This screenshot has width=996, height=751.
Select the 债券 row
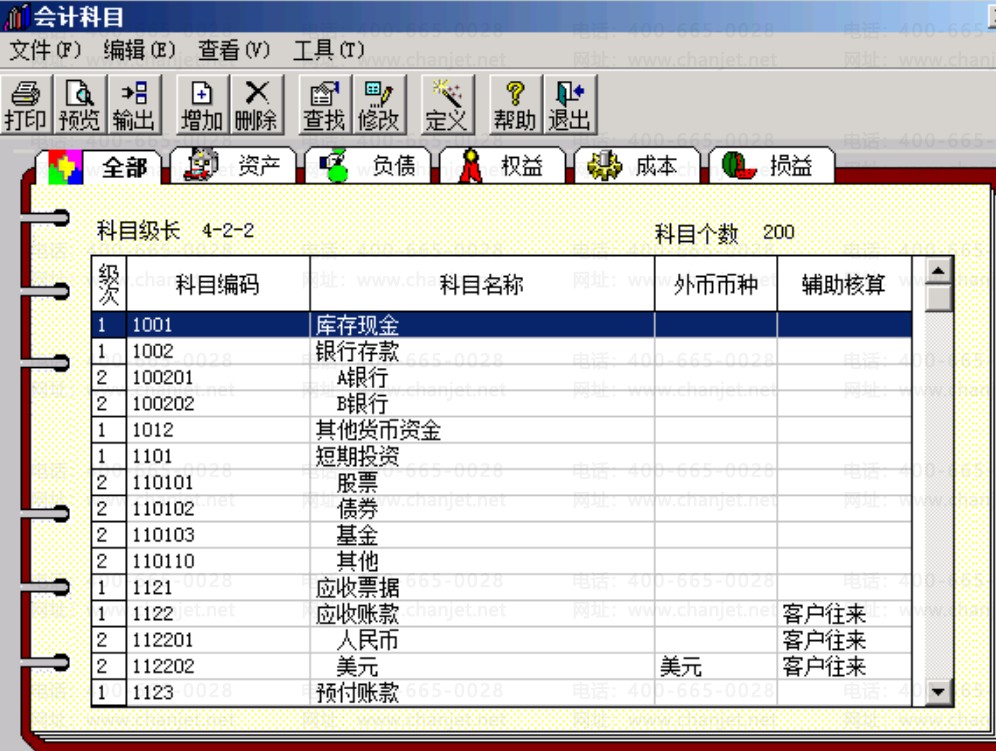coord(502,509)
